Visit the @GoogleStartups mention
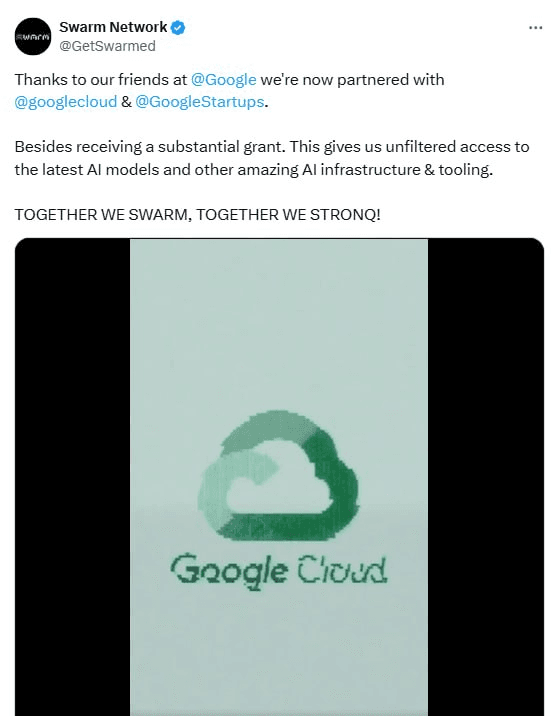 [200, 102]
